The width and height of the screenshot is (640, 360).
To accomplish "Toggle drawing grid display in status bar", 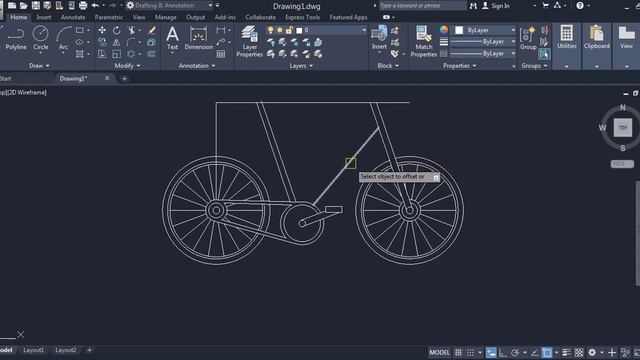I will pos(458,353).
